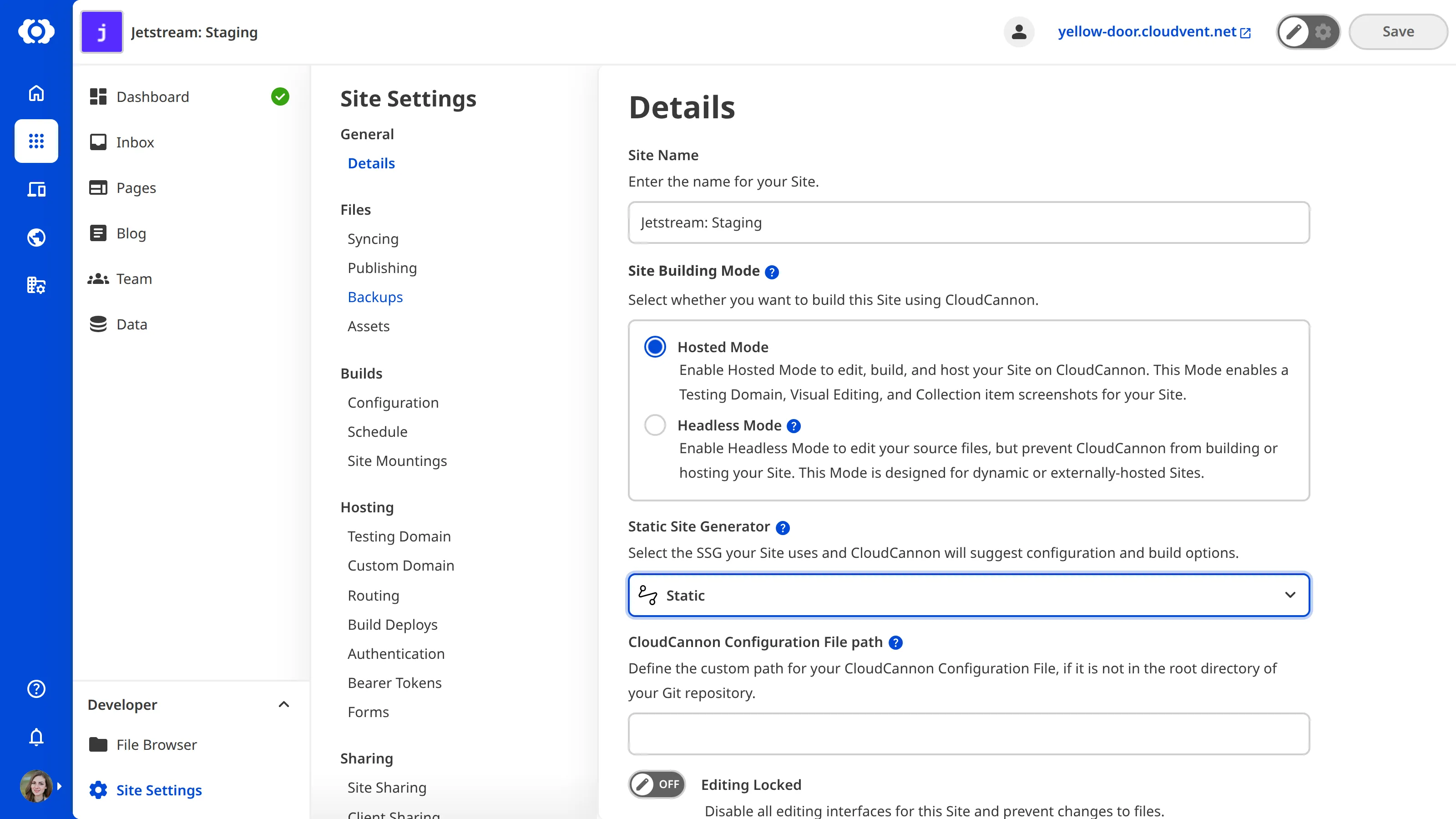Open Routing settings
This screenshot has width=1456, height=819.
point(374,596)
